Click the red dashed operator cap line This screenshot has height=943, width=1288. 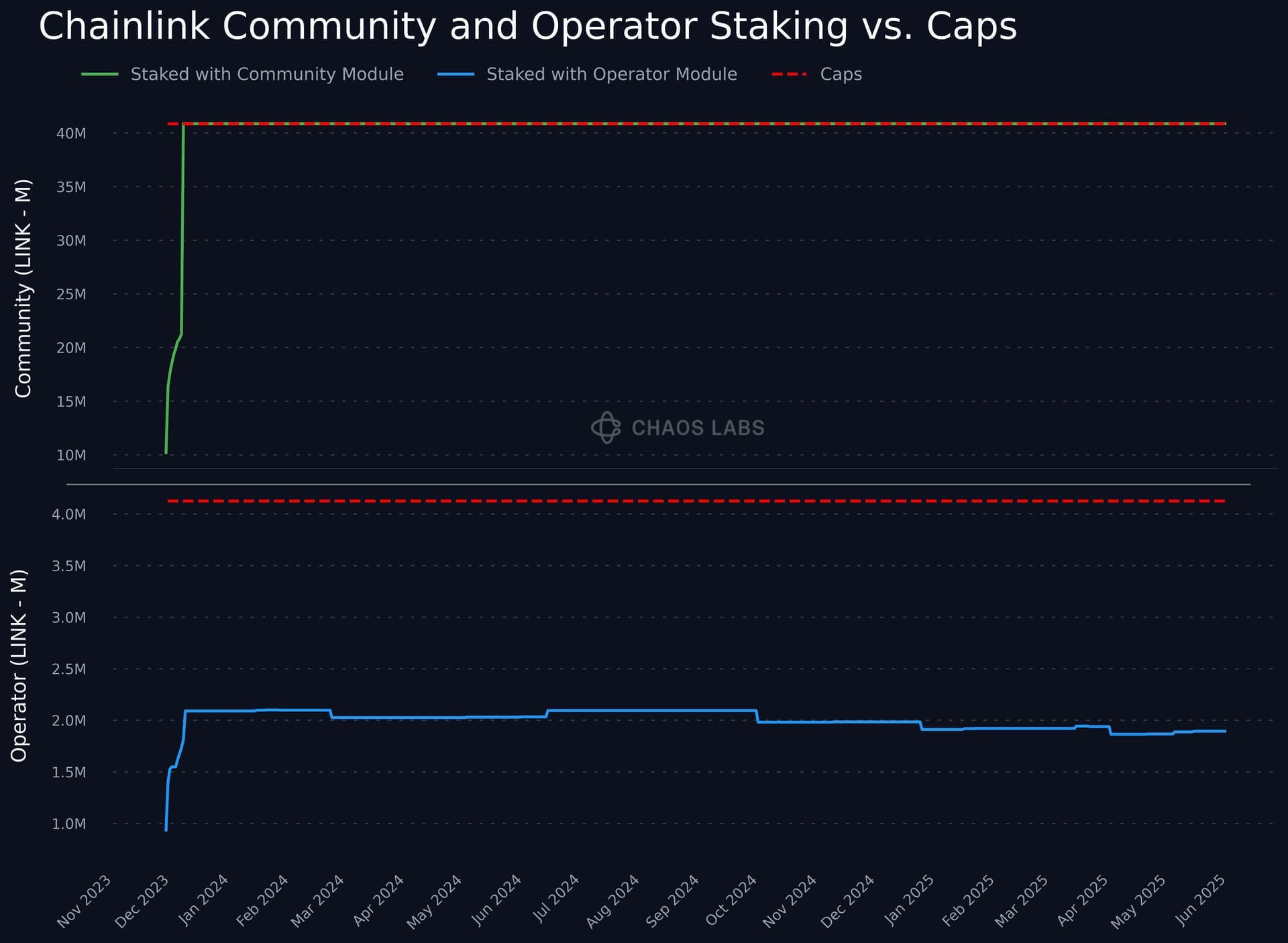(696, 501)
